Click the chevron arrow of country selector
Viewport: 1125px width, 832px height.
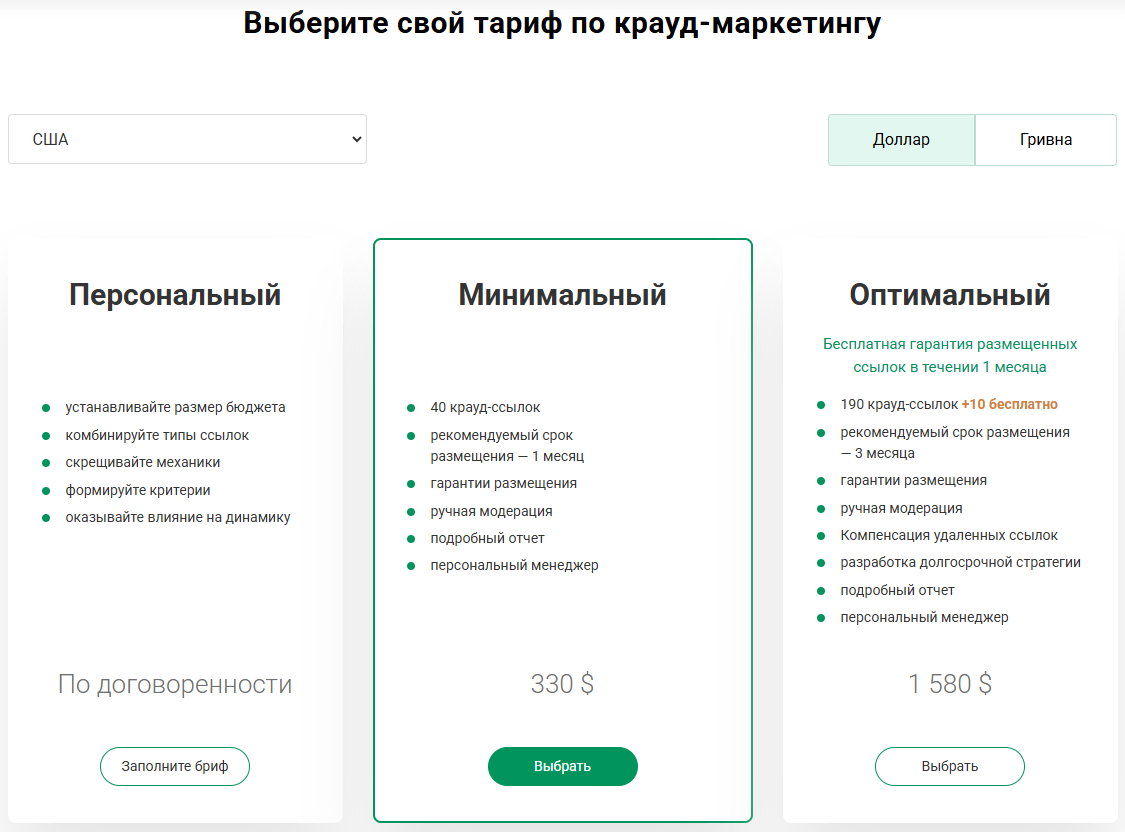tap(356, 140)
